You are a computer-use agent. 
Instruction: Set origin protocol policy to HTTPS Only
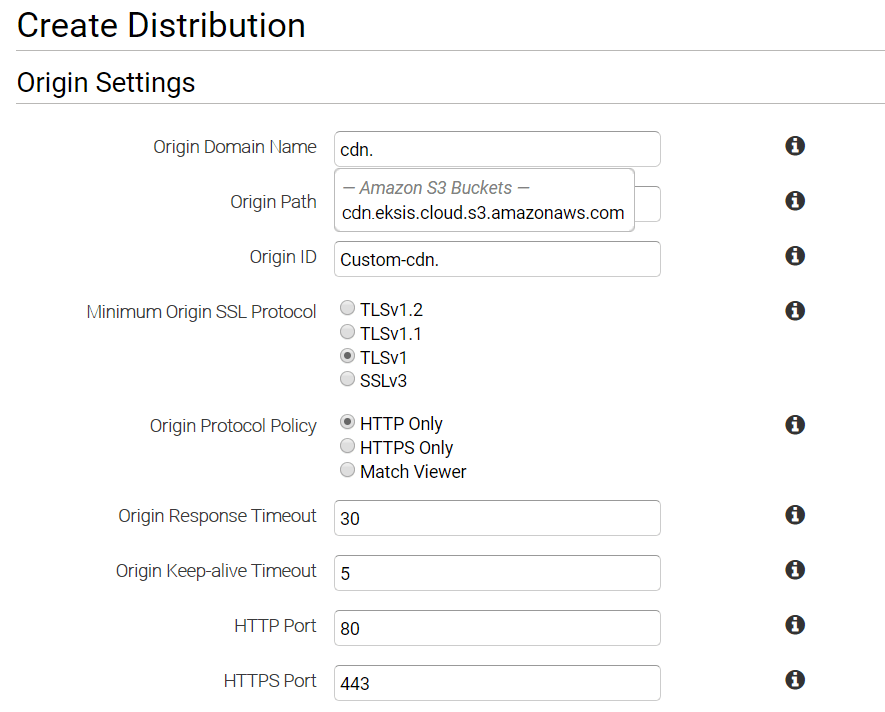(x=347, y=447)
